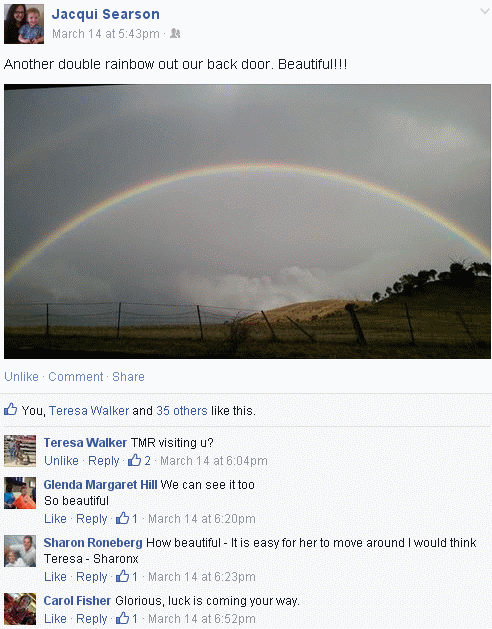
Task: Click Comment link under the photo
Action: pos(76,377)
